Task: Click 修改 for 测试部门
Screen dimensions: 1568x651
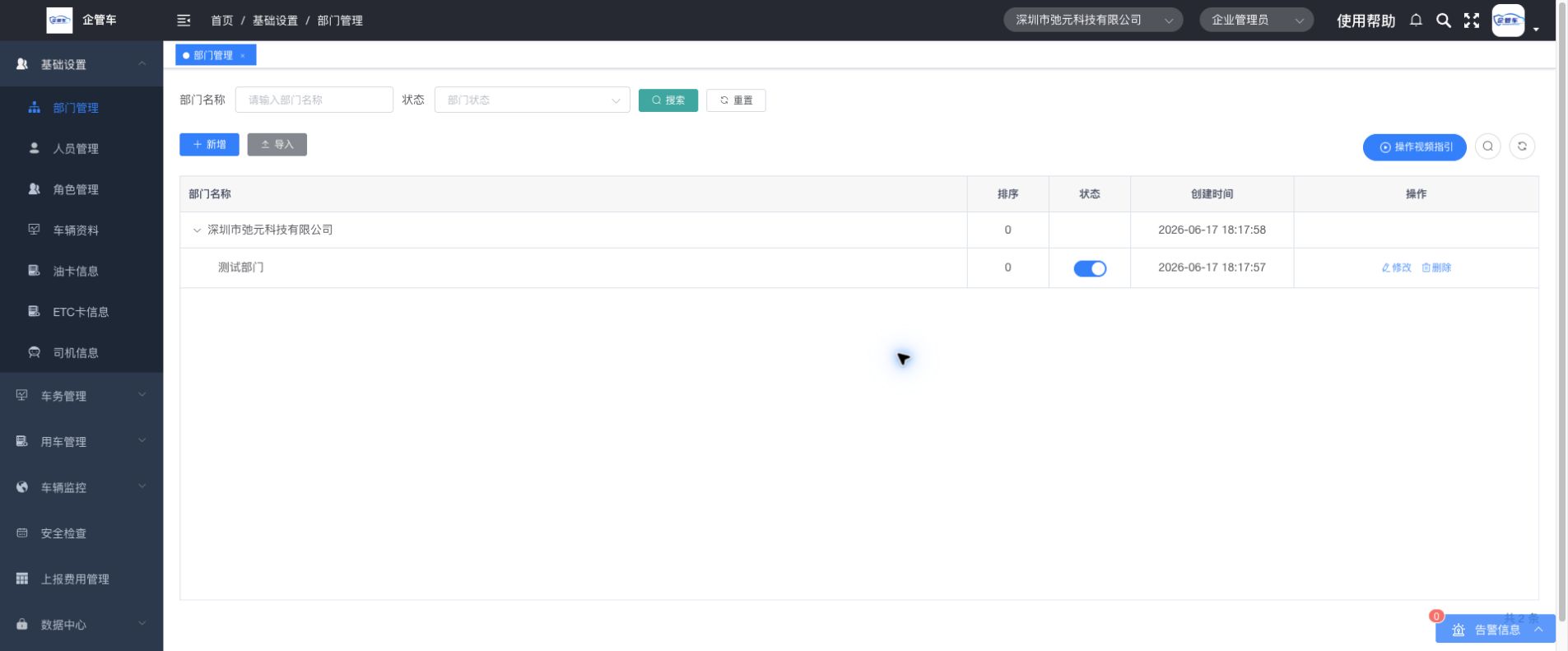Action: [x=1396, y=268]
